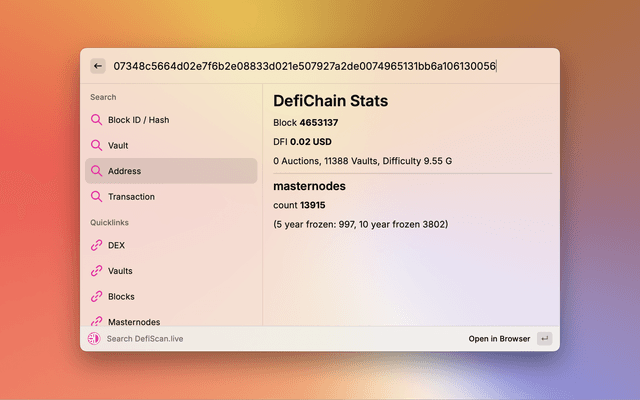Select the highlighted Address item
Image resolution: width=640 pixels, height=400 pixels.
point(170,171)
